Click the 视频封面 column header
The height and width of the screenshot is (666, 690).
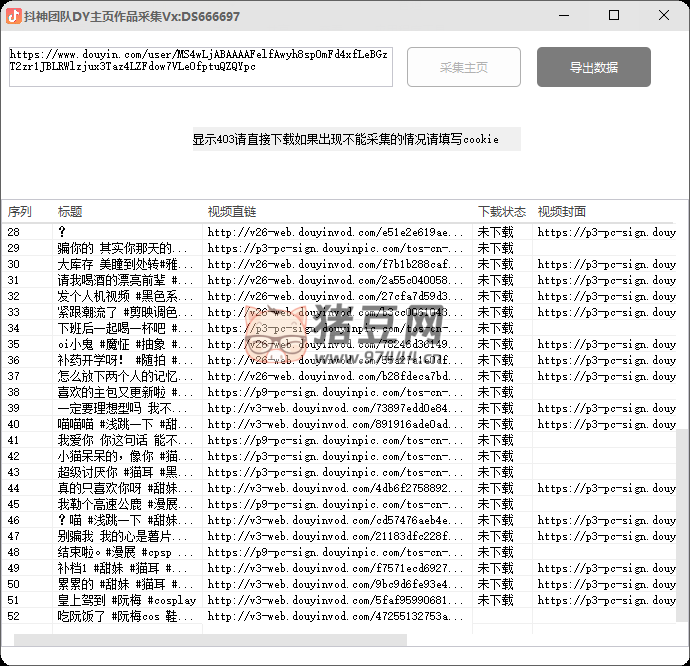tap(562, 212)
